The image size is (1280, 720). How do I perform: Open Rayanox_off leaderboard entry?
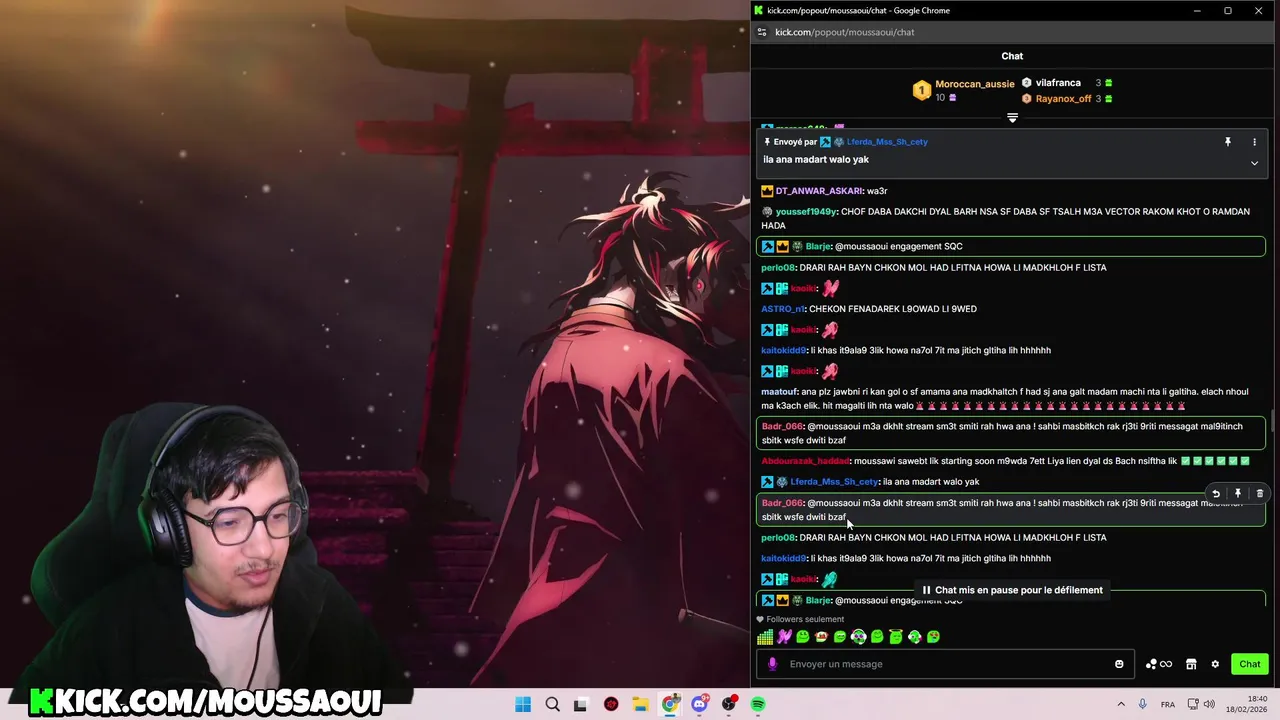(1063, 99)
